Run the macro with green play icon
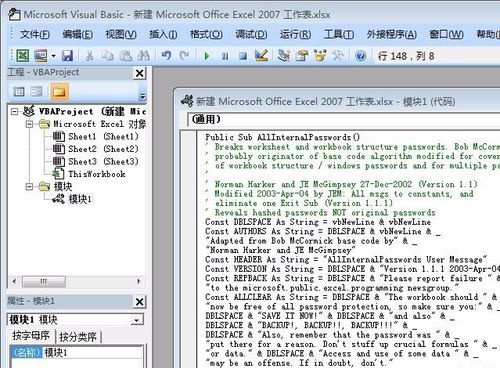 click(x=207, y=56)
